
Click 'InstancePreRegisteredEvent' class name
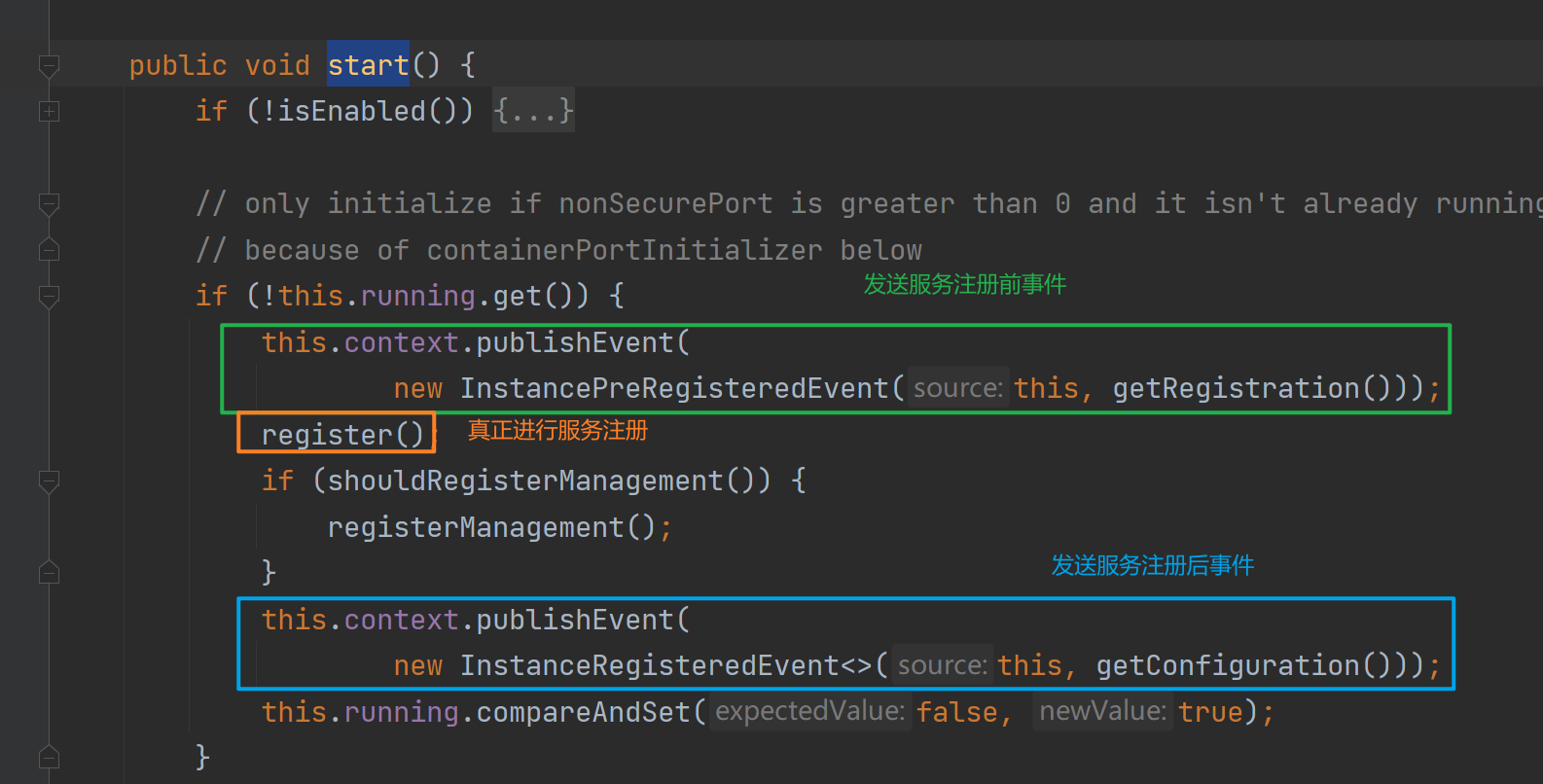pyautogui.click(x=675, y=388)
